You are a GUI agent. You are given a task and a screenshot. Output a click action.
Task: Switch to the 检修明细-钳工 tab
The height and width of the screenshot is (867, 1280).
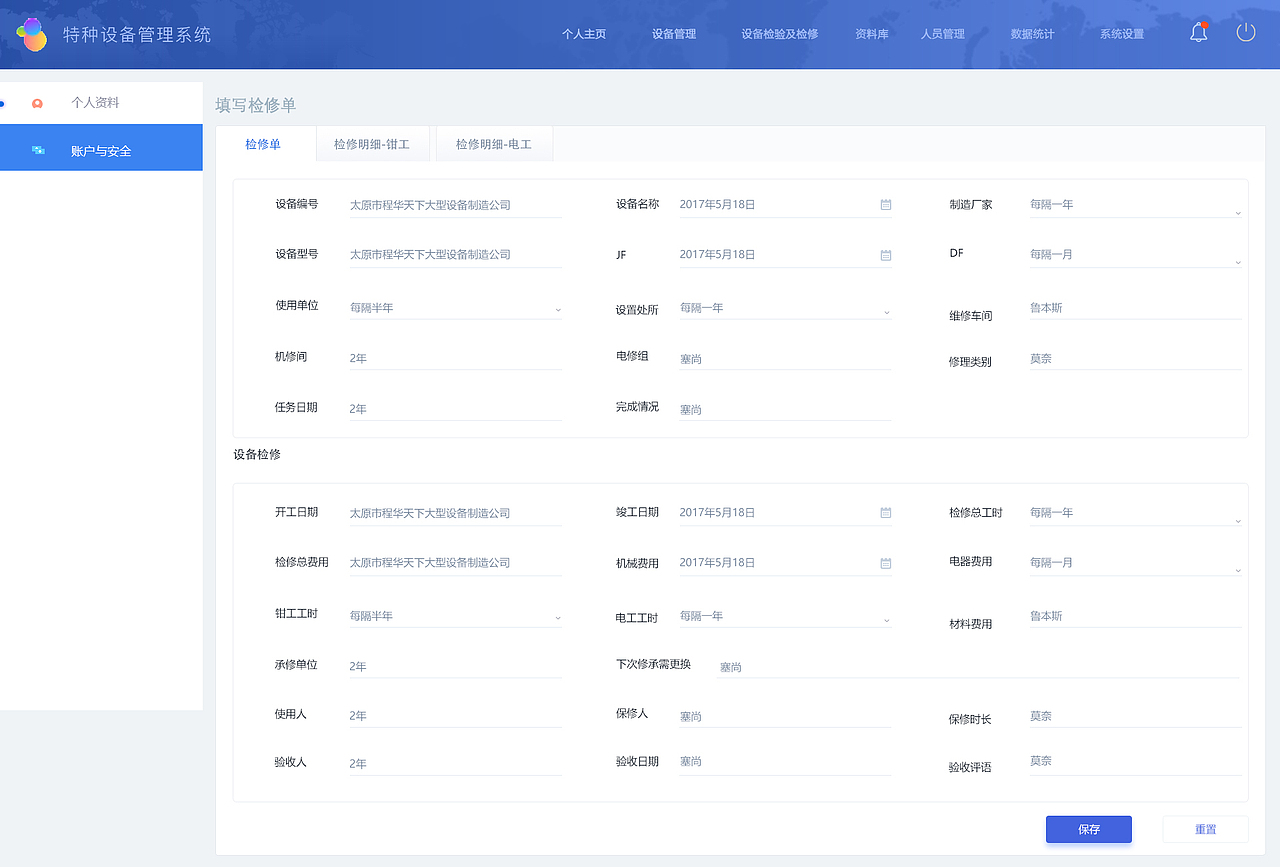(x=372, y=143)
